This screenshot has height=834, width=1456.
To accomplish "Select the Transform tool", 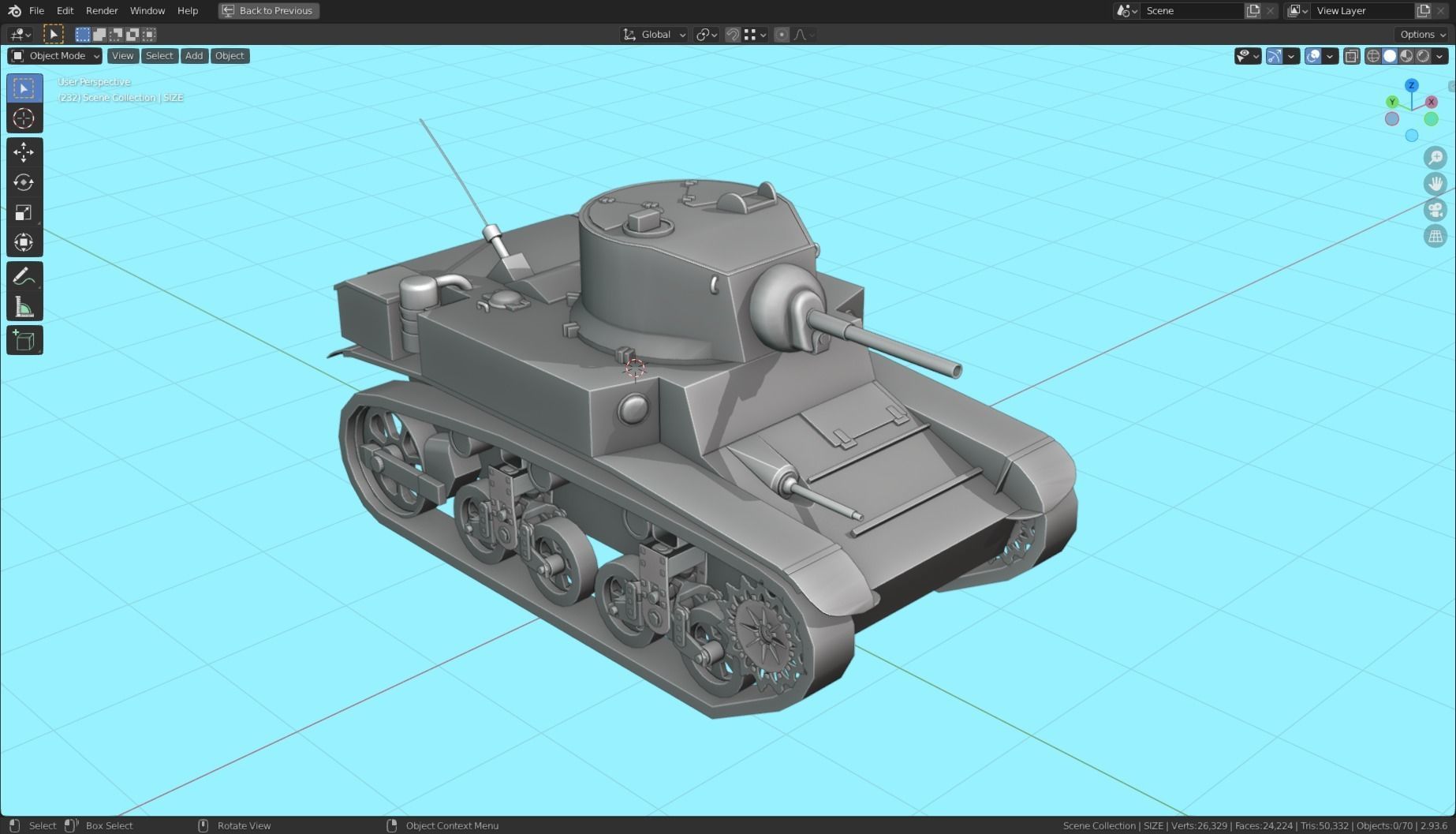I will pos(24,242).
